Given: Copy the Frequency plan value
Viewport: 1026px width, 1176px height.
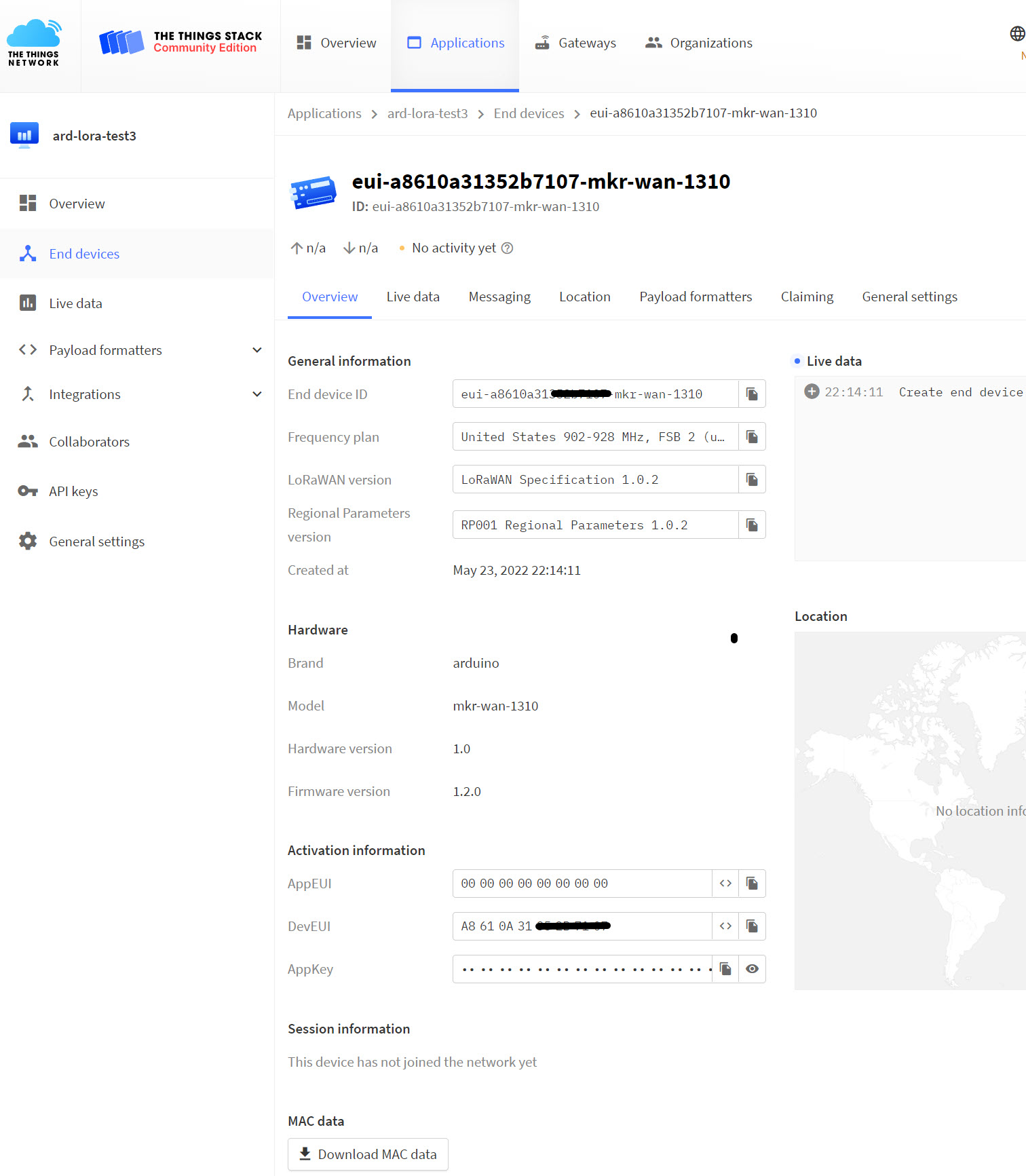Looking at the screenshot, I should pyautogui.click(x=752, y=437).
